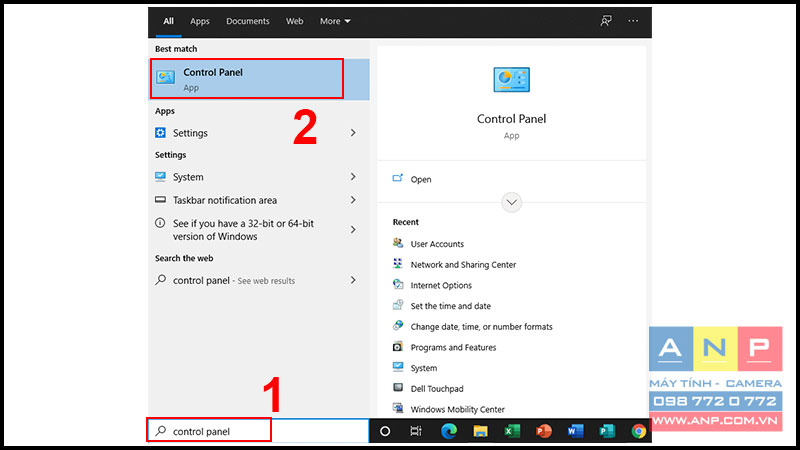
Task: Click the User Accounts icon
Action: [398, 243]
